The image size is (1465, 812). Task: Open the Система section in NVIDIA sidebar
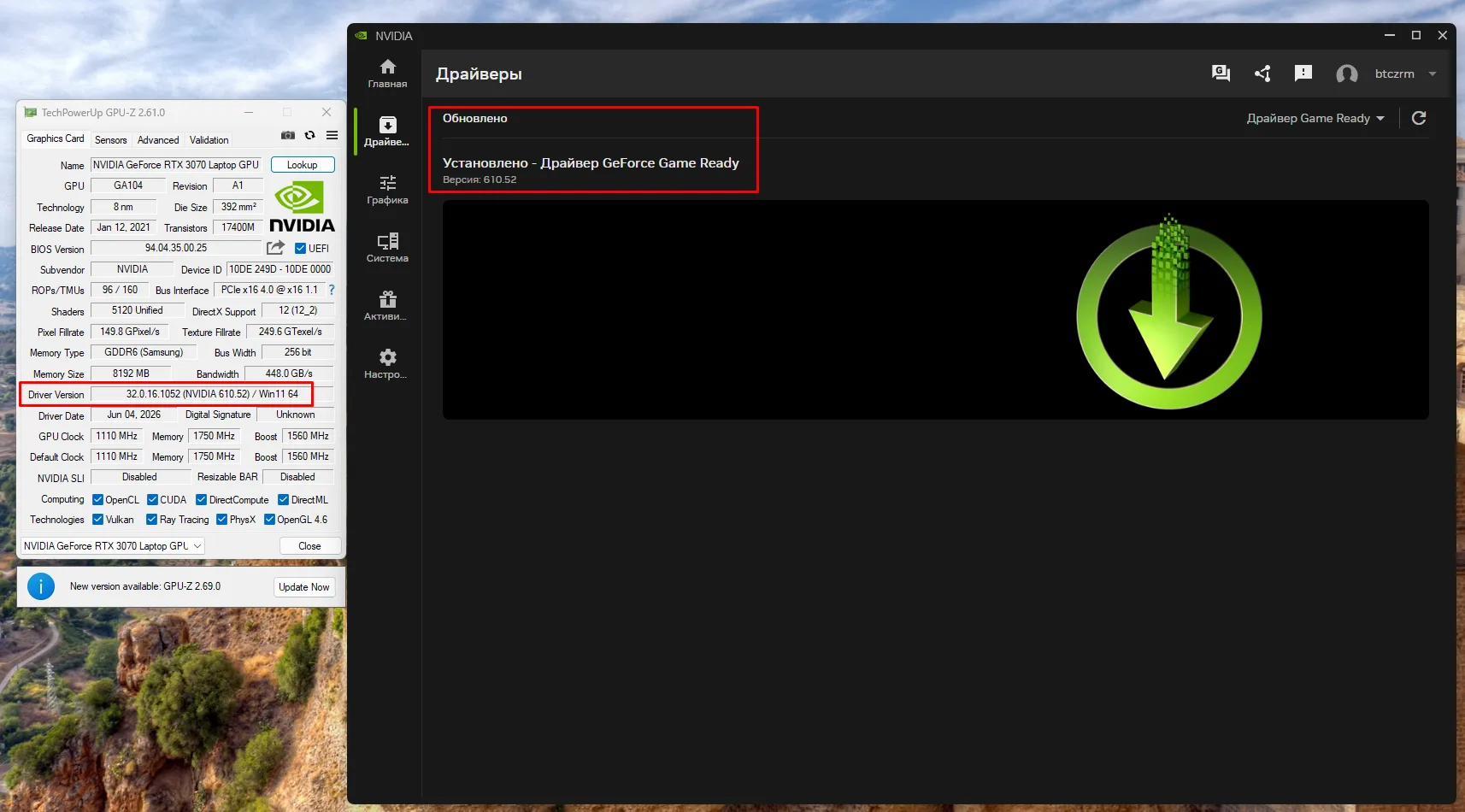pos(387,248)
